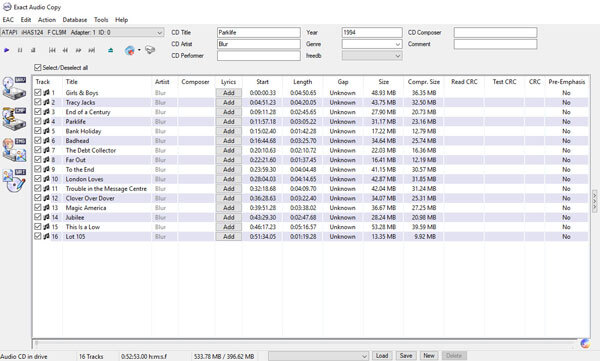Click the Save profile button

click(406, 356)
